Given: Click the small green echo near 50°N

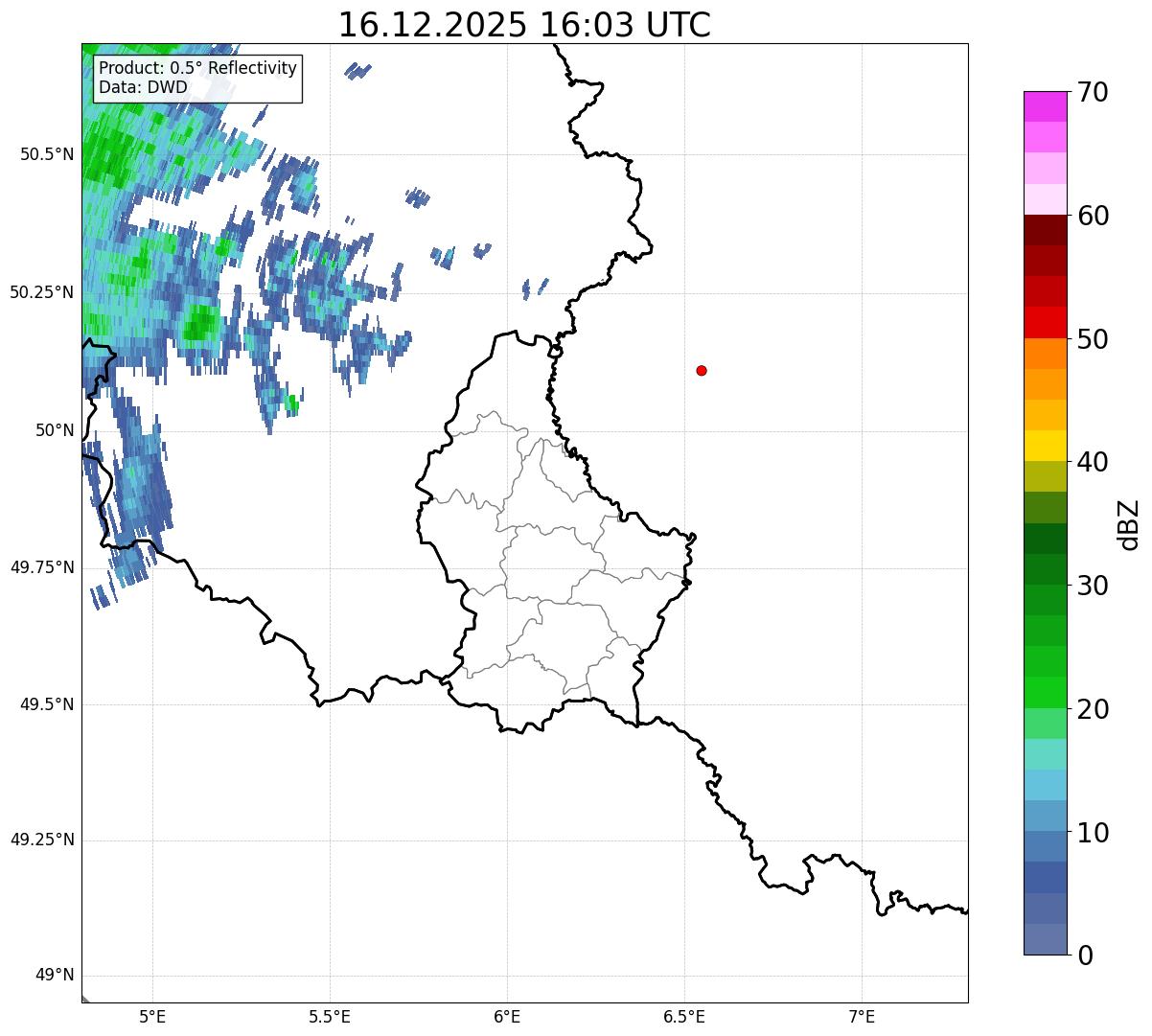Looking at the screenshot, I should [x=291, y=405].
